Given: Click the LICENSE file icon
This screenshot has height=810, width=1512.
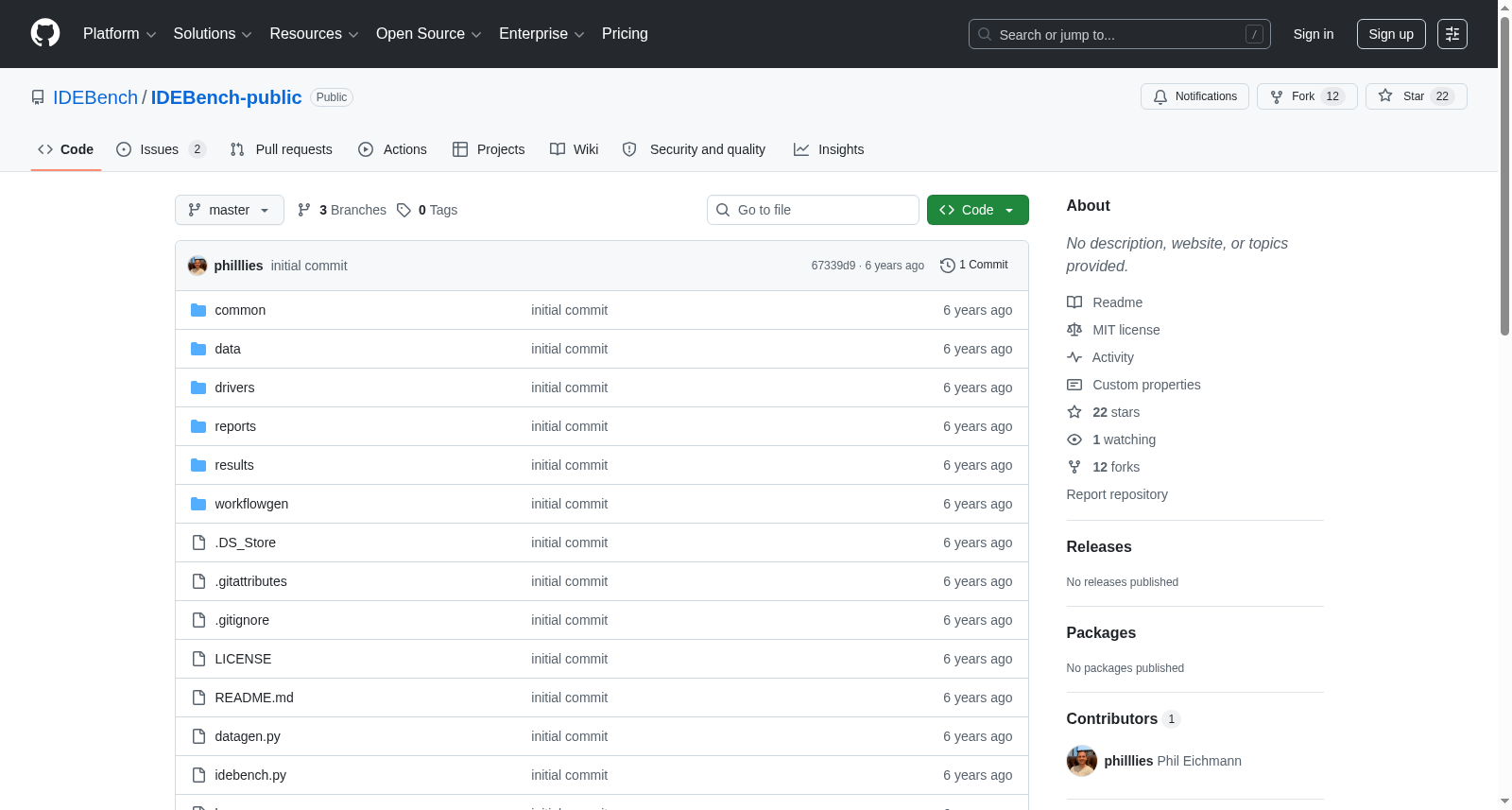Looking at the screenshot, I should [198, 659].
